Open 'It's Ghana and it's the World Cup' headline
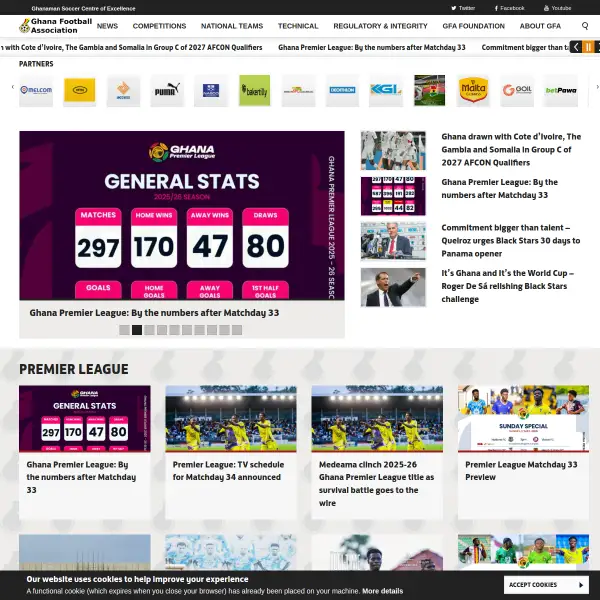Image resolution: width=600 pixels, height=600 pixels. point(507,286)
